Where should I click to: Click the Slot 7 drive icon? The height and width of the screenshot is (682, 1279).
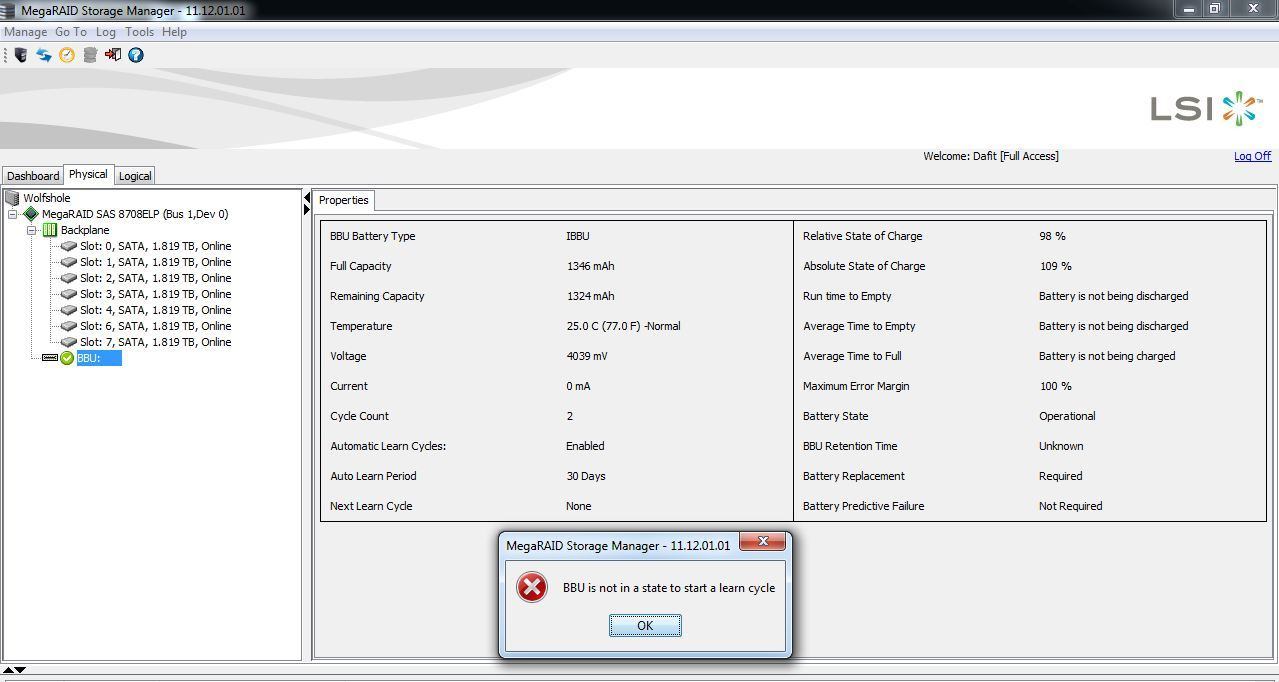69,342
